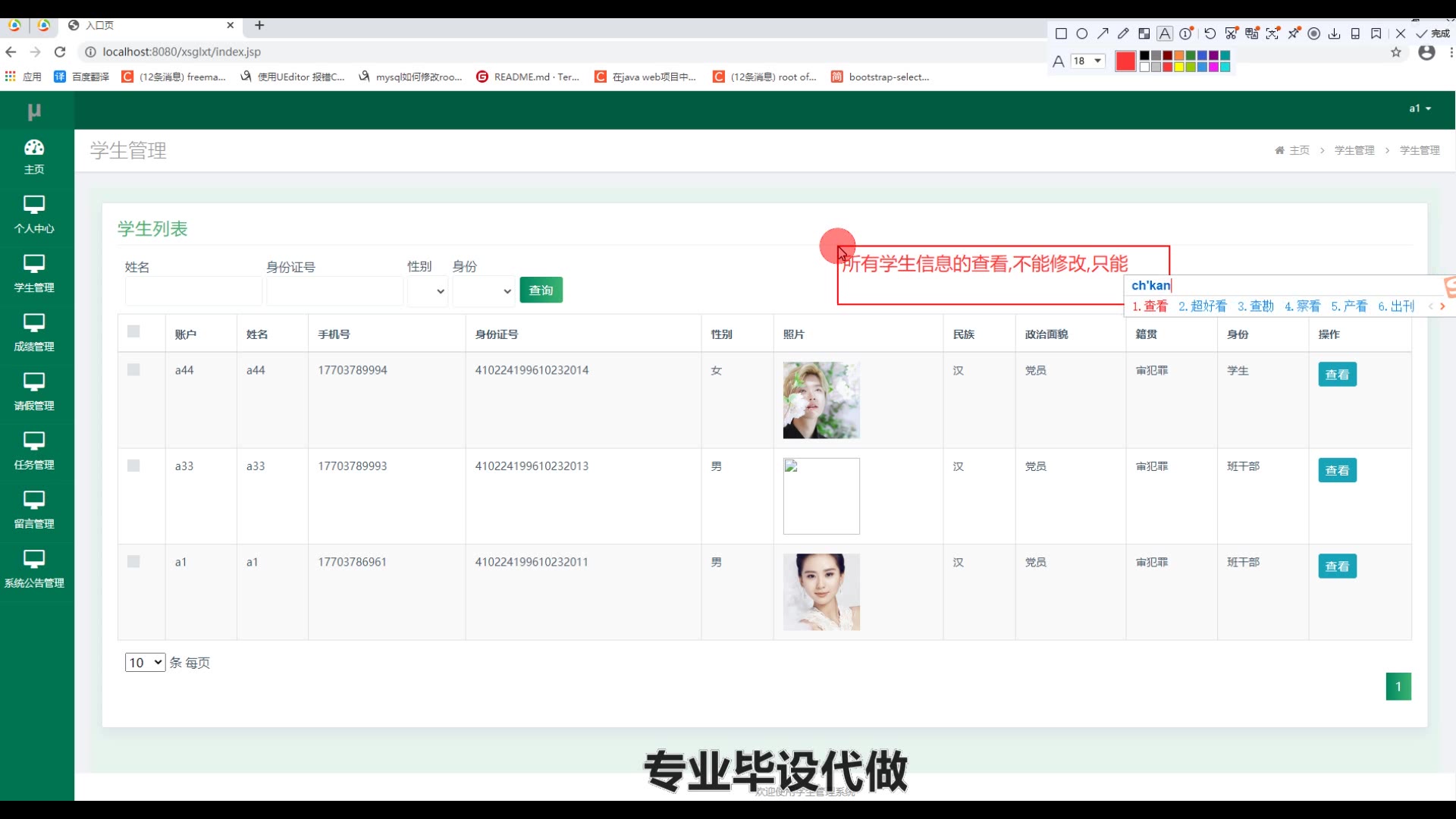Select the rectangle annotation tool

[x=1061, y=33]
